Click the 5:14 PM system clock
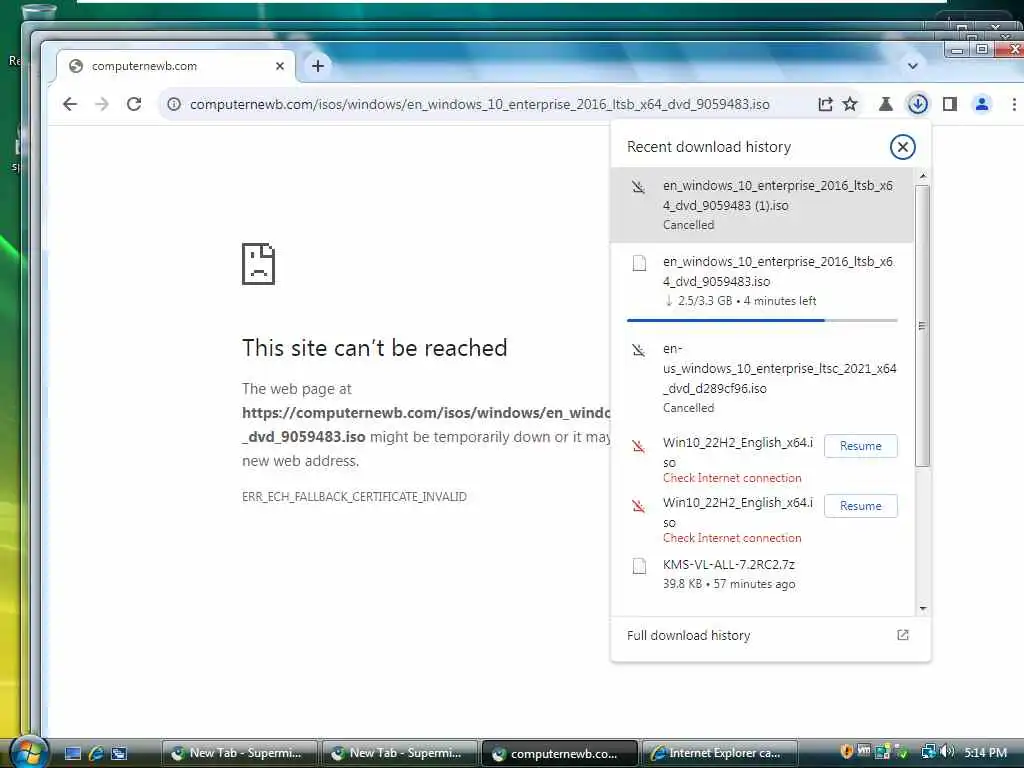The width and height of the screenshot is (1024, 768). (985, 752)
